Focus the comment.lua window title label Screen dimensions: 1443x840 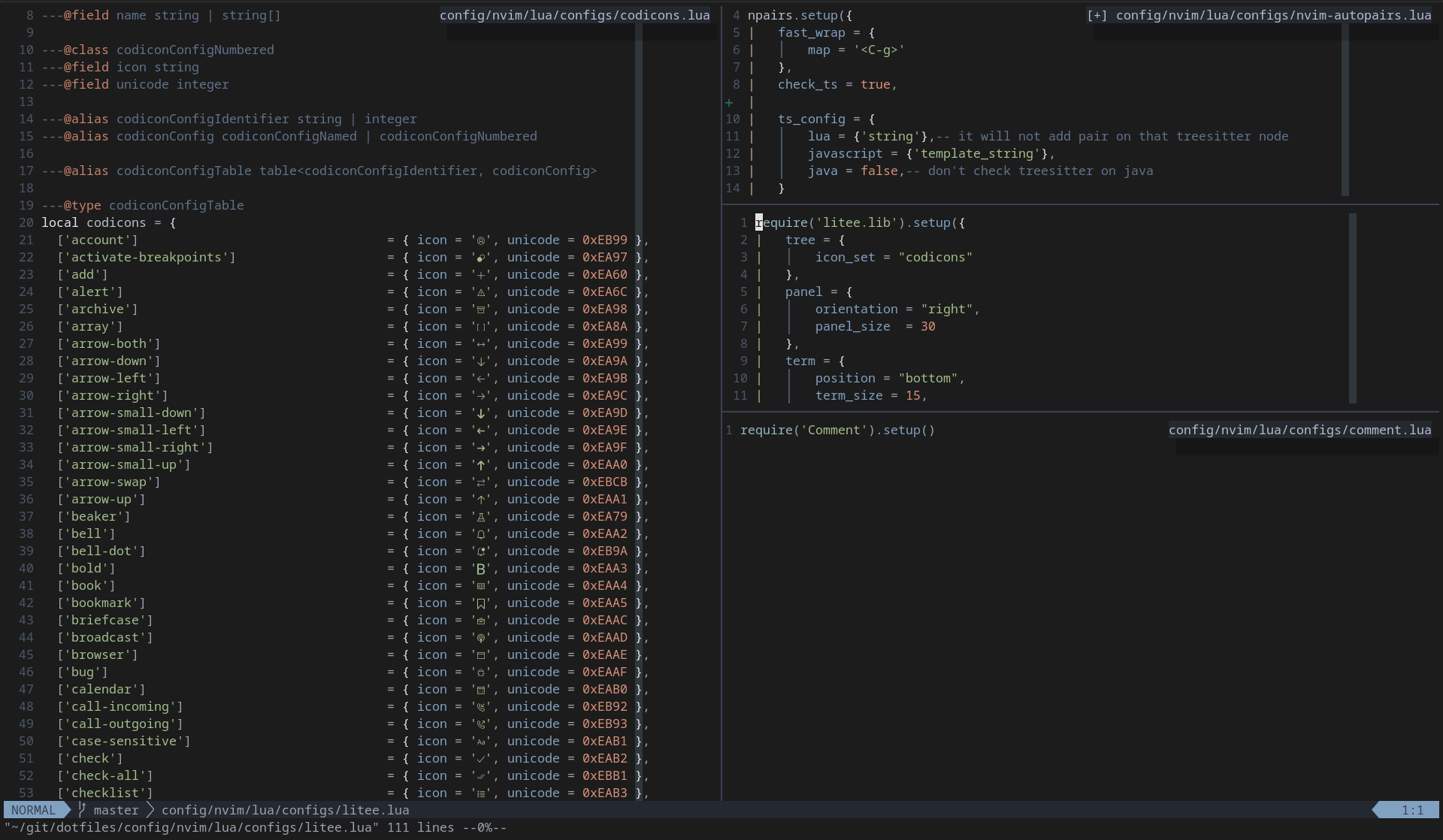(x=1299, y=430)
